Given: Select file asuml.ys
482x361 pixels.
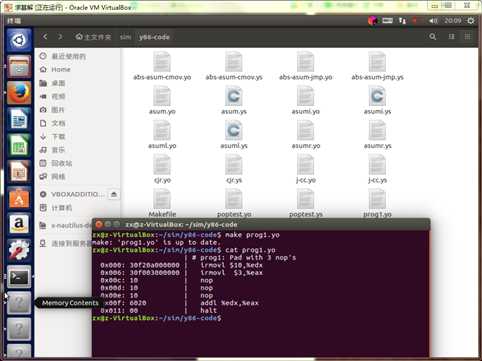Looking at the screenshot, I should (x=234, y=134).
